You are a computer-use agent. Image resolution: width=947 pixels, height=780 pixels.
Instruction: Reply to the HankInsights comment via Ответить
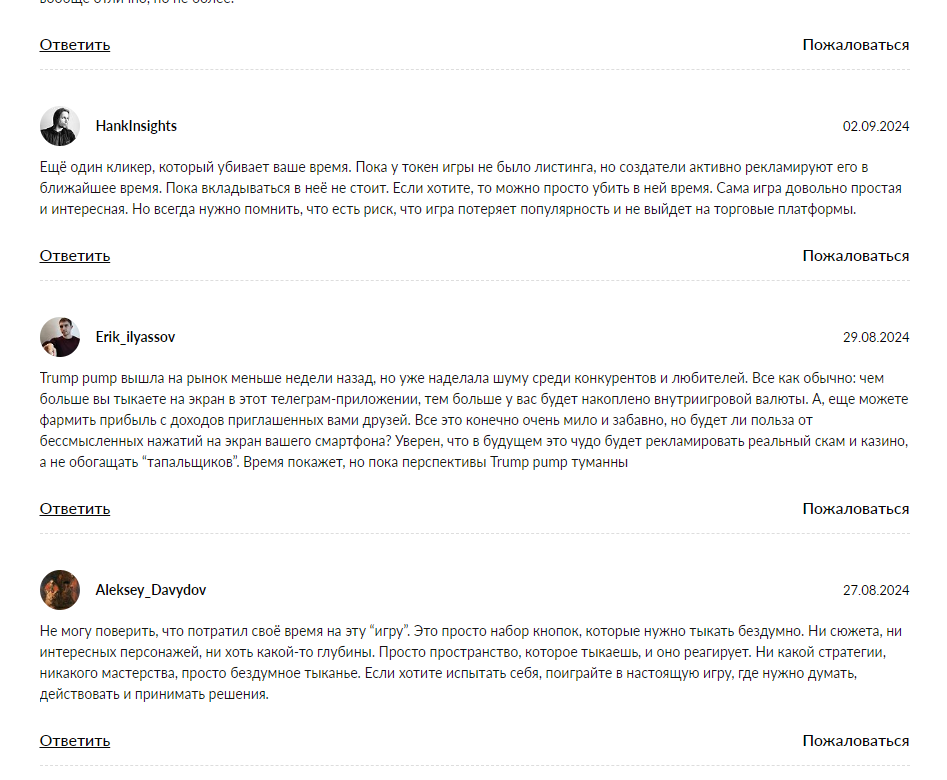pyautogui.click(x=75, y=256)
